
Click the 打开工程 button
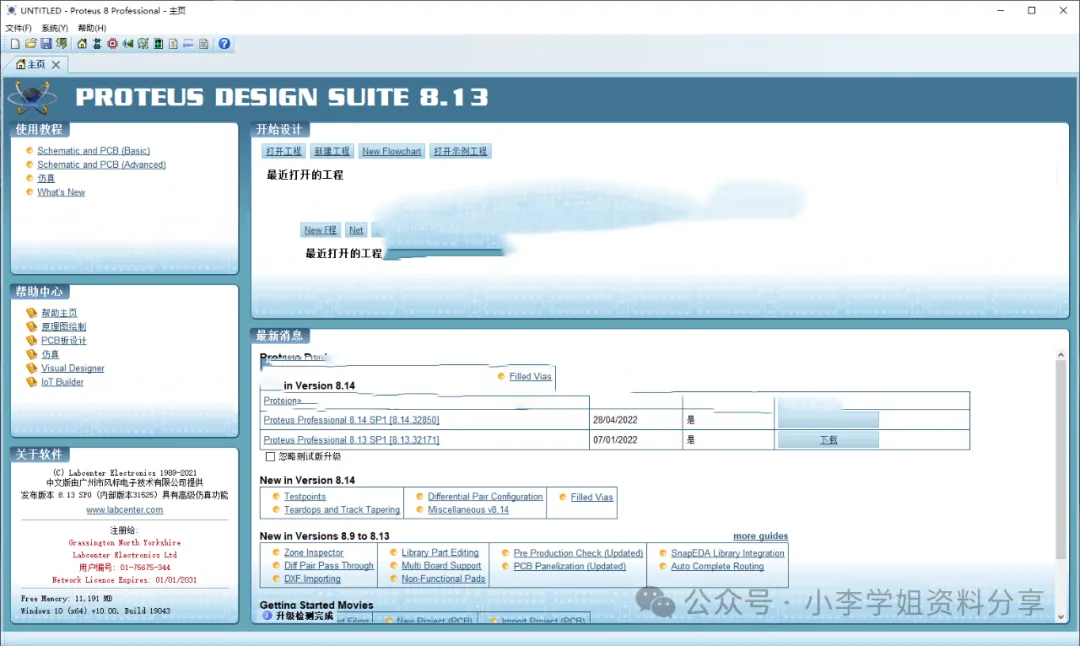(x=283, y=151)
